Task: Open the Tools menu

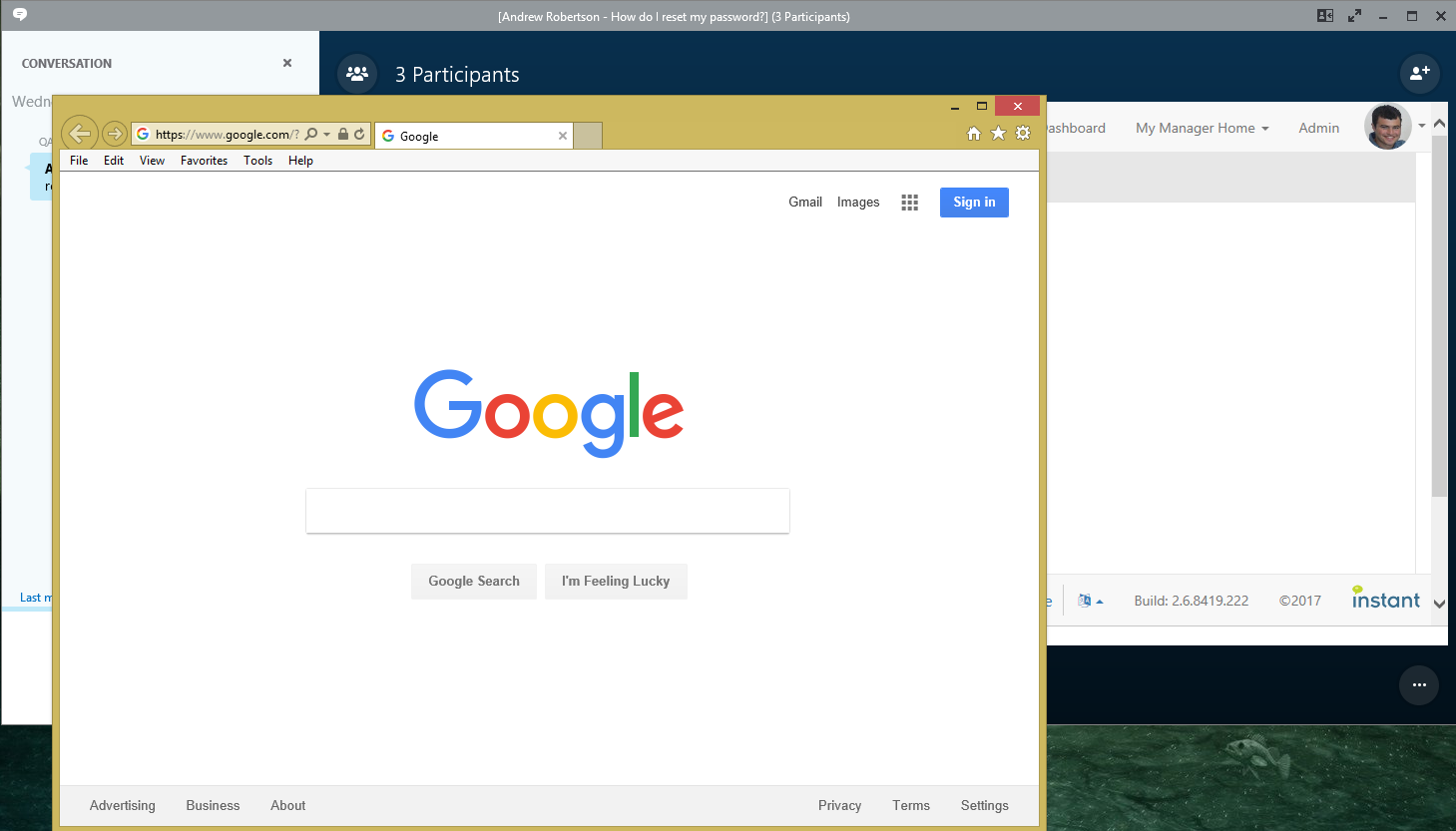Action: point(257,161)
